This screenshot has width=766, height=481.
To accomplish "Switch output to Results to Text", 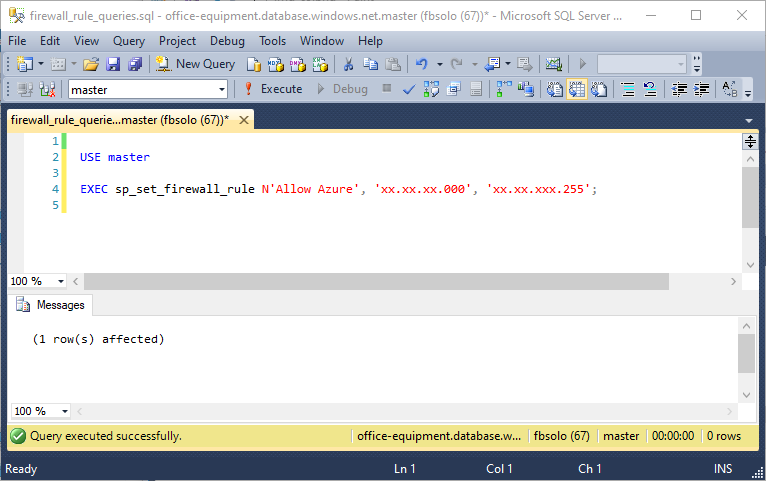I will tap(554, 89).
